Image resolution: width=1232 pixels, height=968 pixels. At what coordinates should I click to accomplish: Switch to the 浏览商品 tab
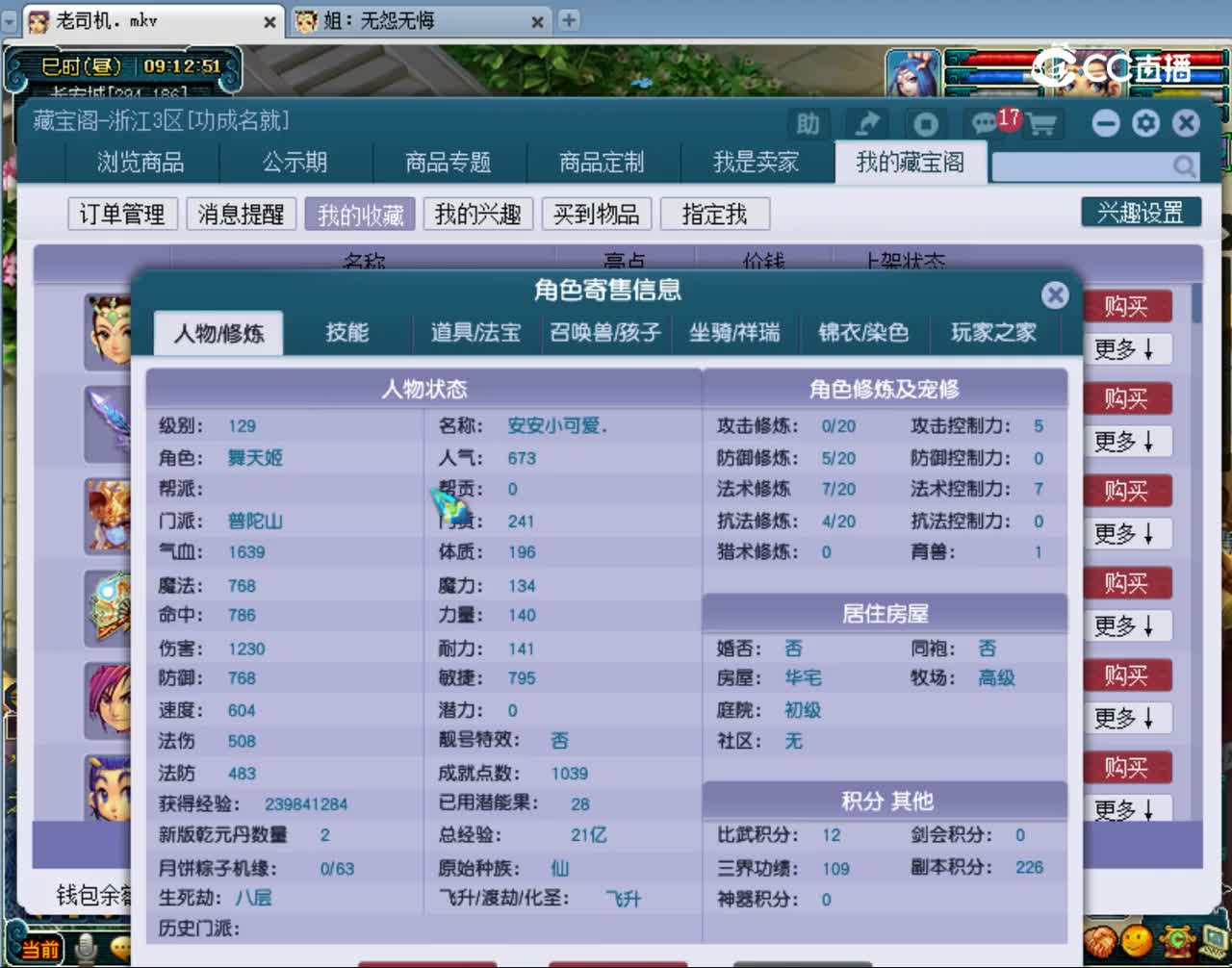141,163
